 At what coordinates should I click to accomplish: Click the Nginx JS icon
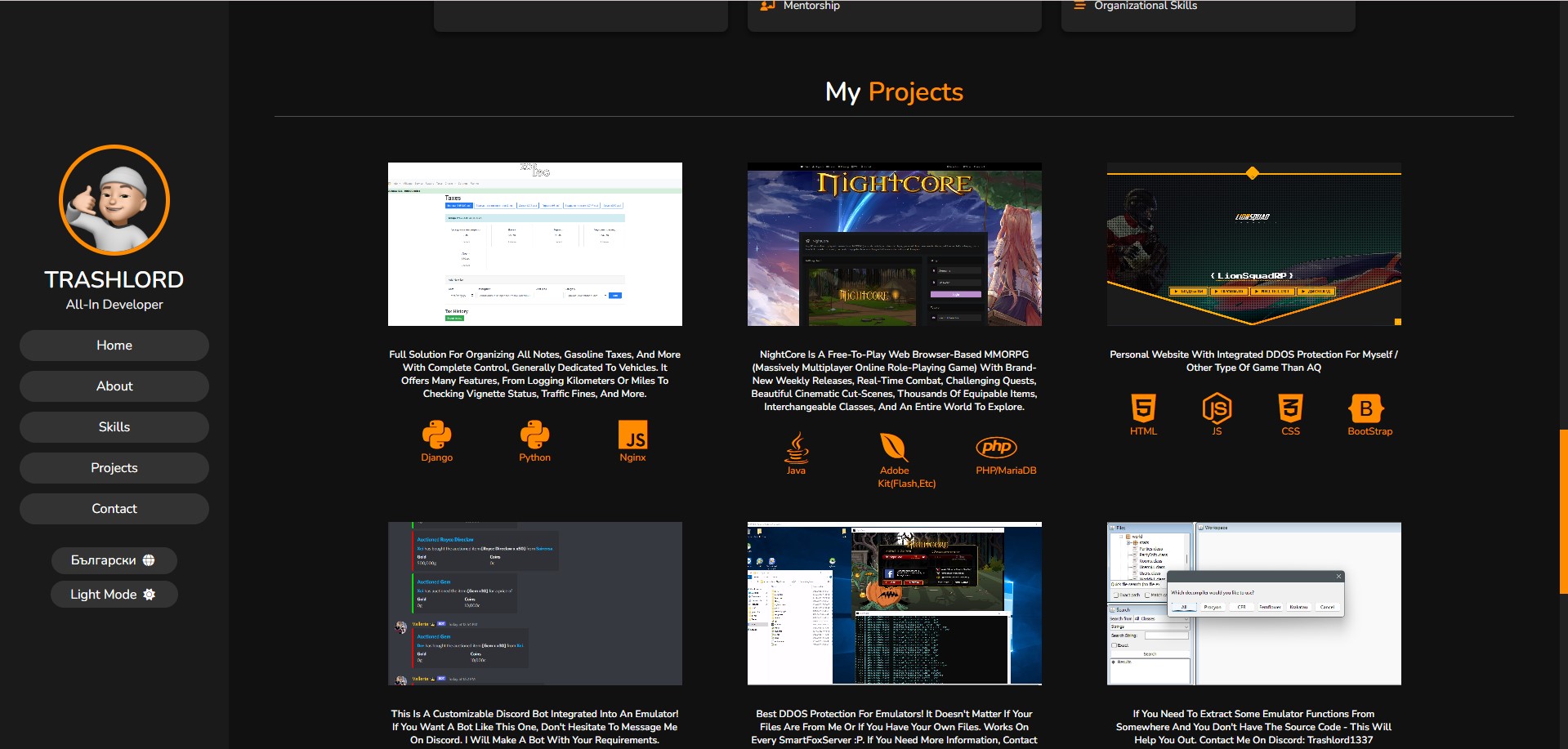(632, 435)
